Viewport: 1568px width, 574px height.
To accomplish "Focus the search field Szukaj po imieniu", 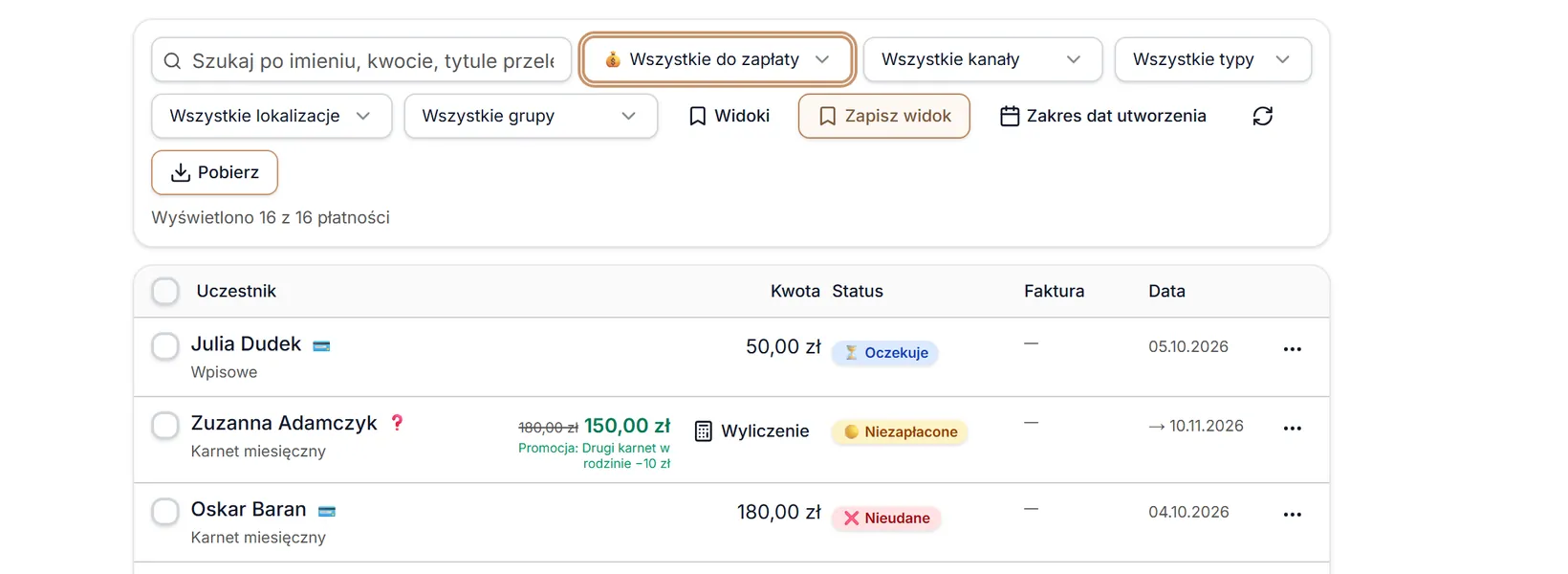I will tap(361, 60).
